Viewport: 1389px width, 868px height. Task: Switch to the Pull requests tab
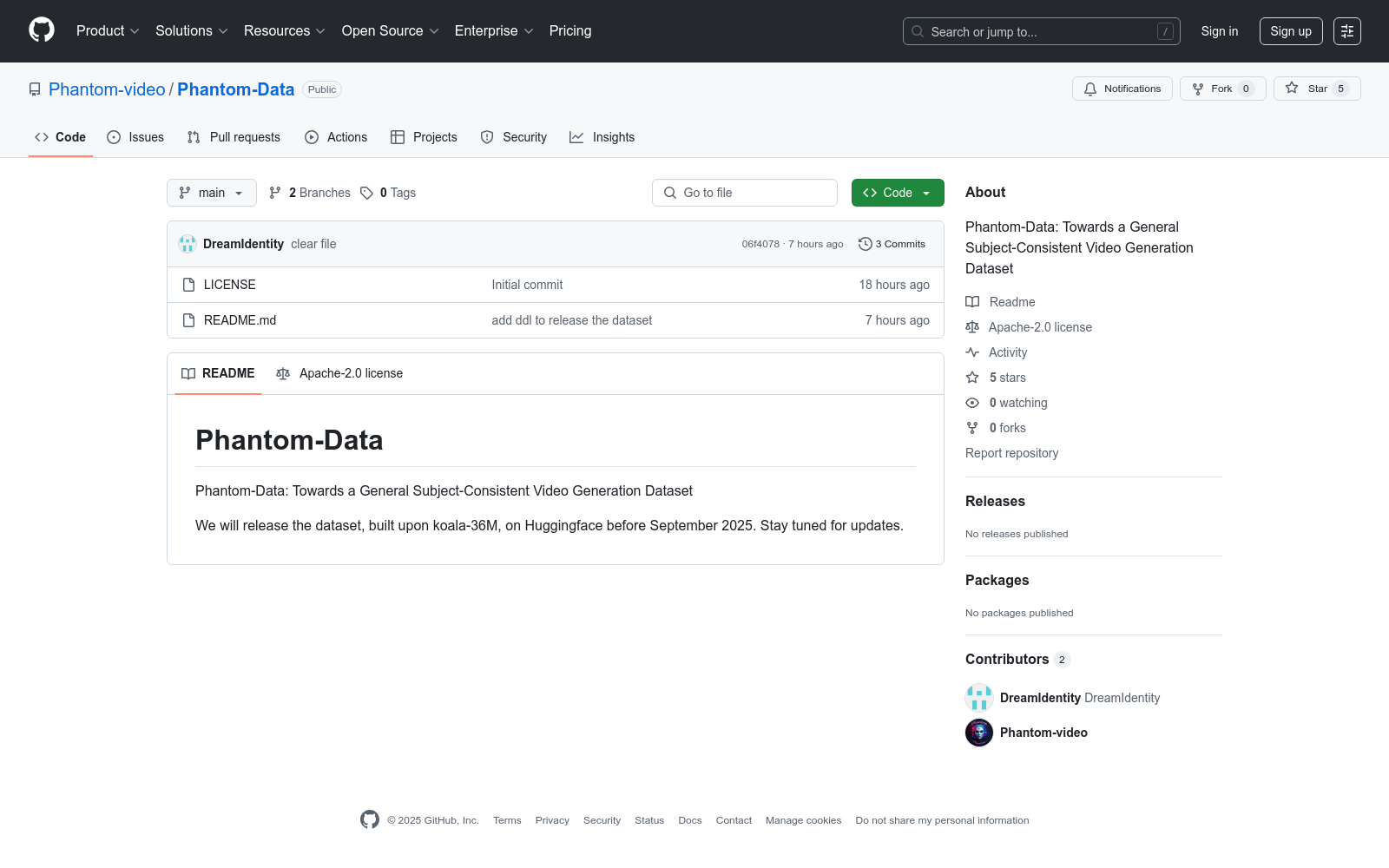tap(234, 137)
